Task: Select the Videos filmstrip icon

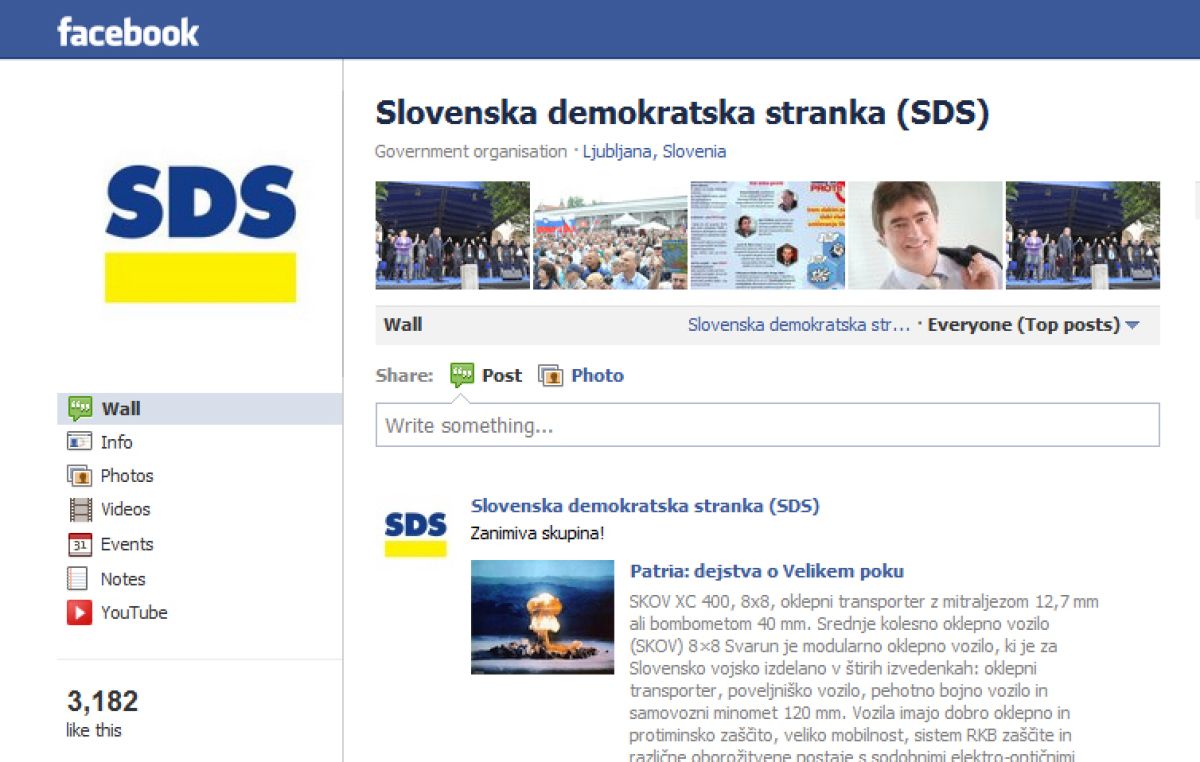Action: click(x=80, y=509)
